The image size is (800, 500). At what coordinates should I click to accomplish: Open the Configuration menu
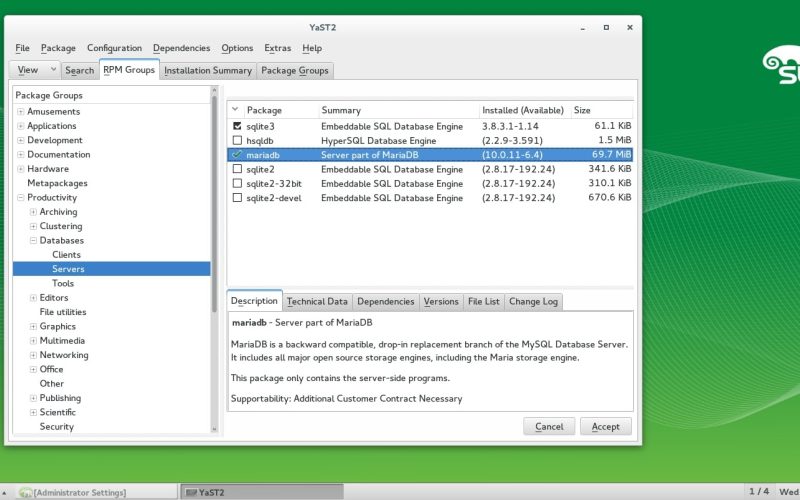(114, 48)
